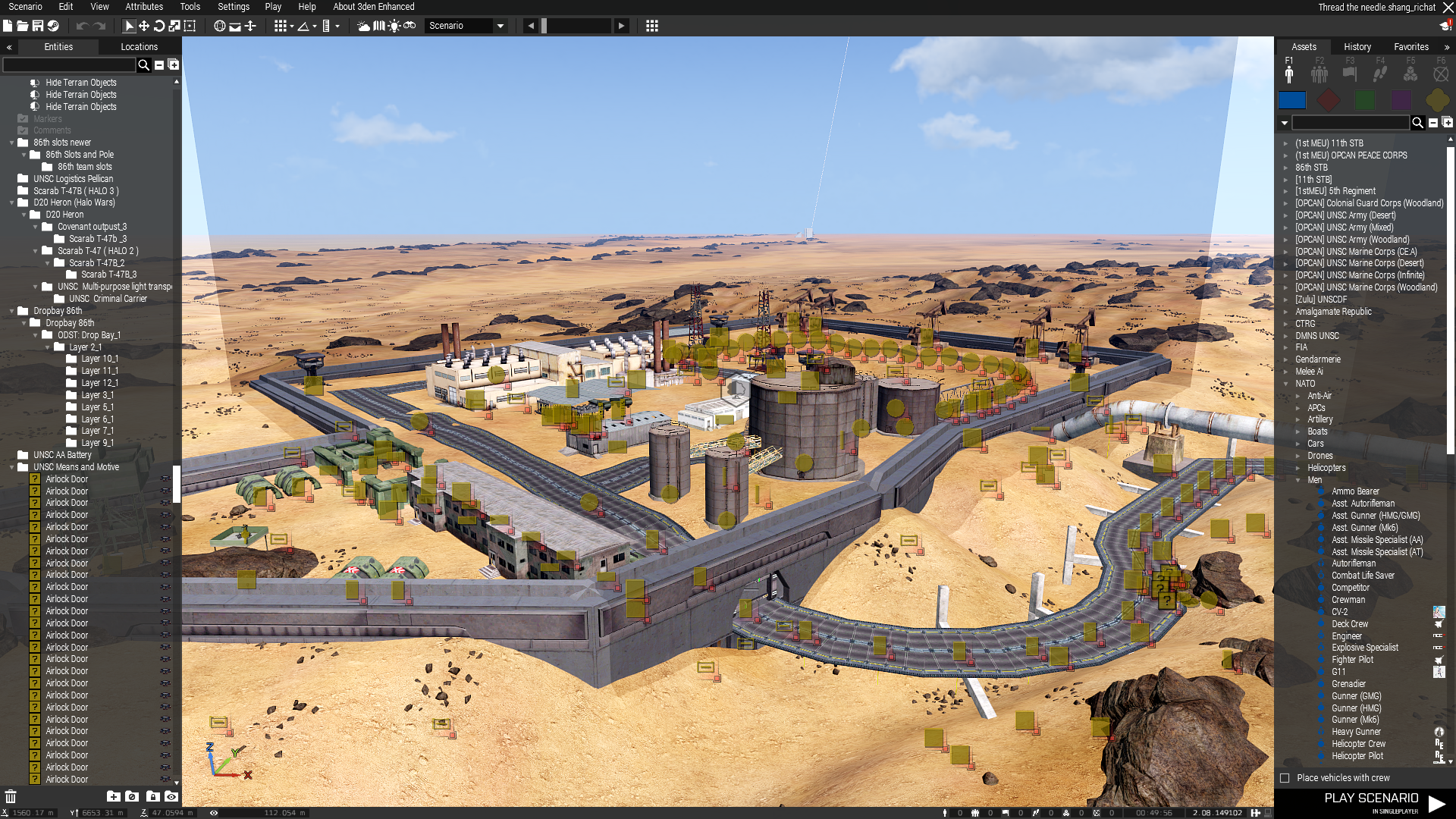The width and height of the screenshot is (1456, 819).
Task: Collapse the Dropbay 86th top layer
Action: click(12, 311)
